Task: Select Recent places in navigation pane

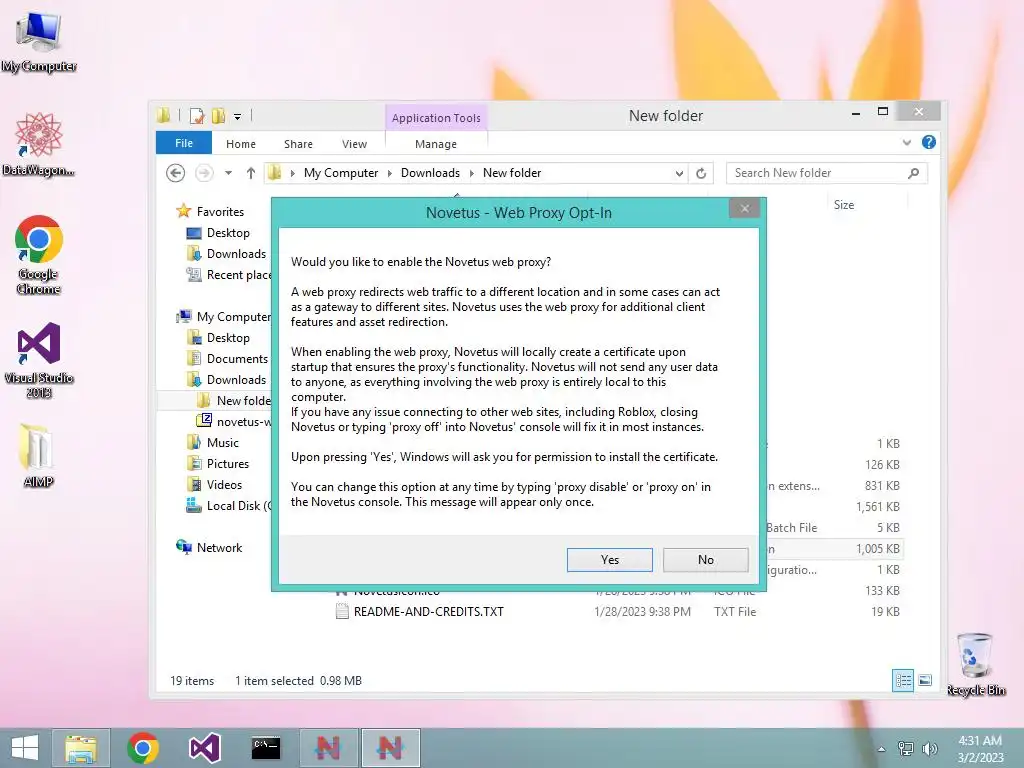Action: [x=229, y=275]
